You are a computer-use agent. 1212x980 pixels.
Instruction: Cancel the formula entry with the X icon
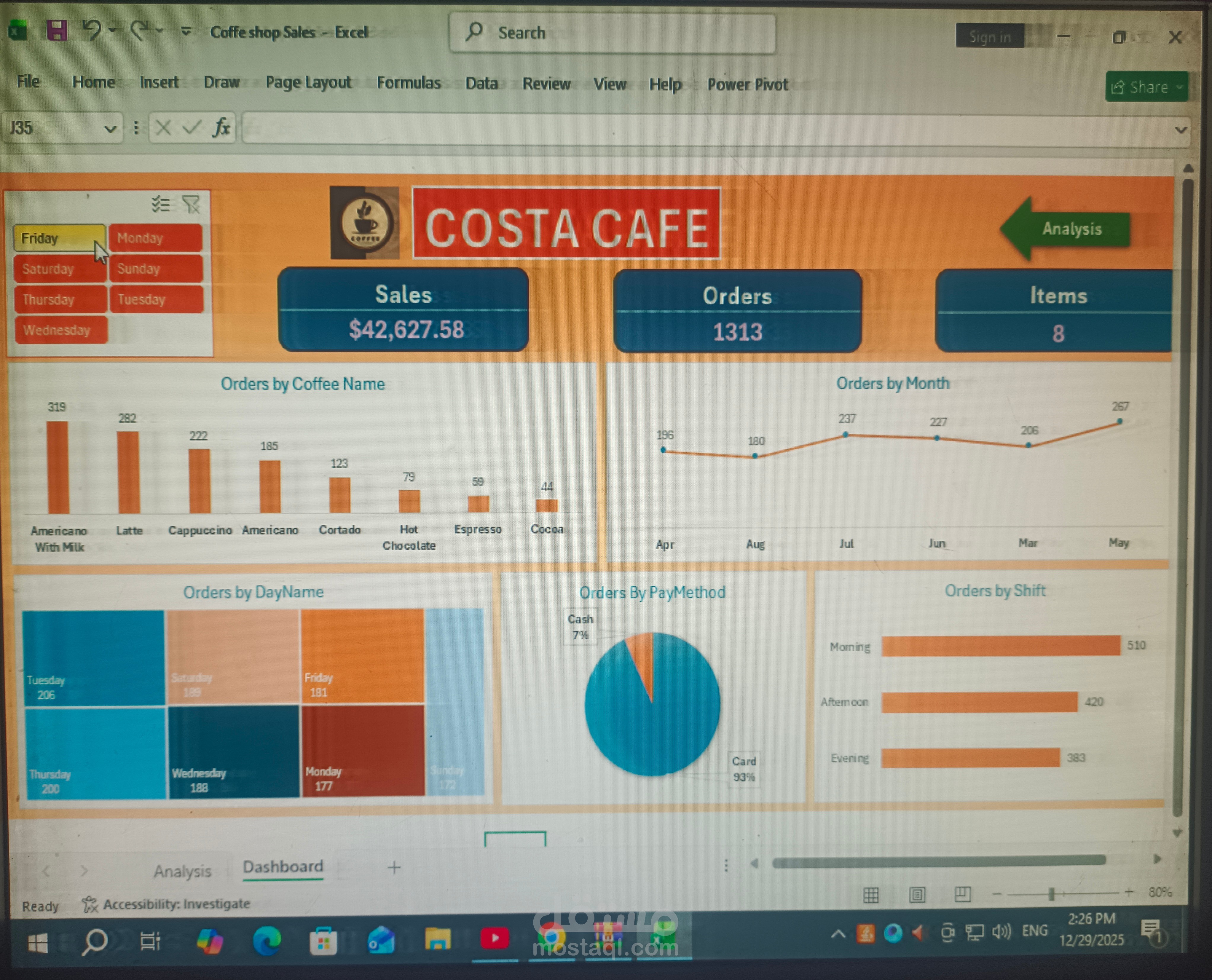pyautogui.click(x=163, y=127)
